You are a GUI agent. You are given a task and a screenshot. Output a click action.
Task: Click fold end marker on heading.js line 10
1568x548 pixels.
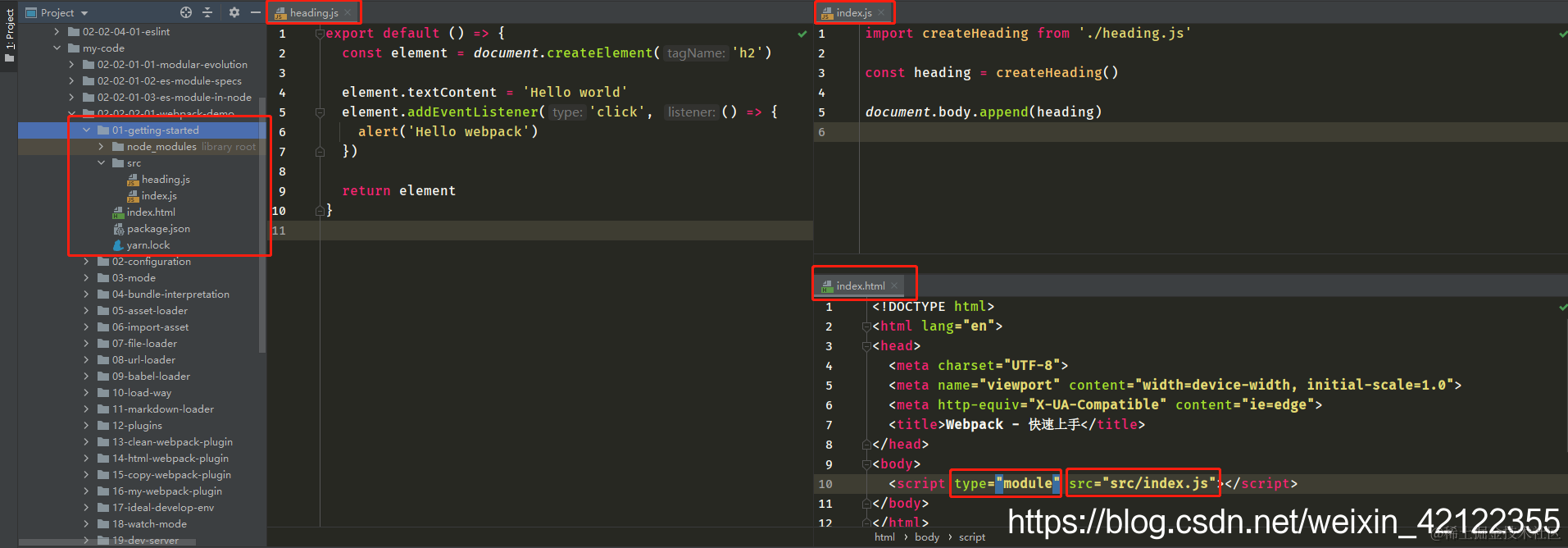(320, 211)
